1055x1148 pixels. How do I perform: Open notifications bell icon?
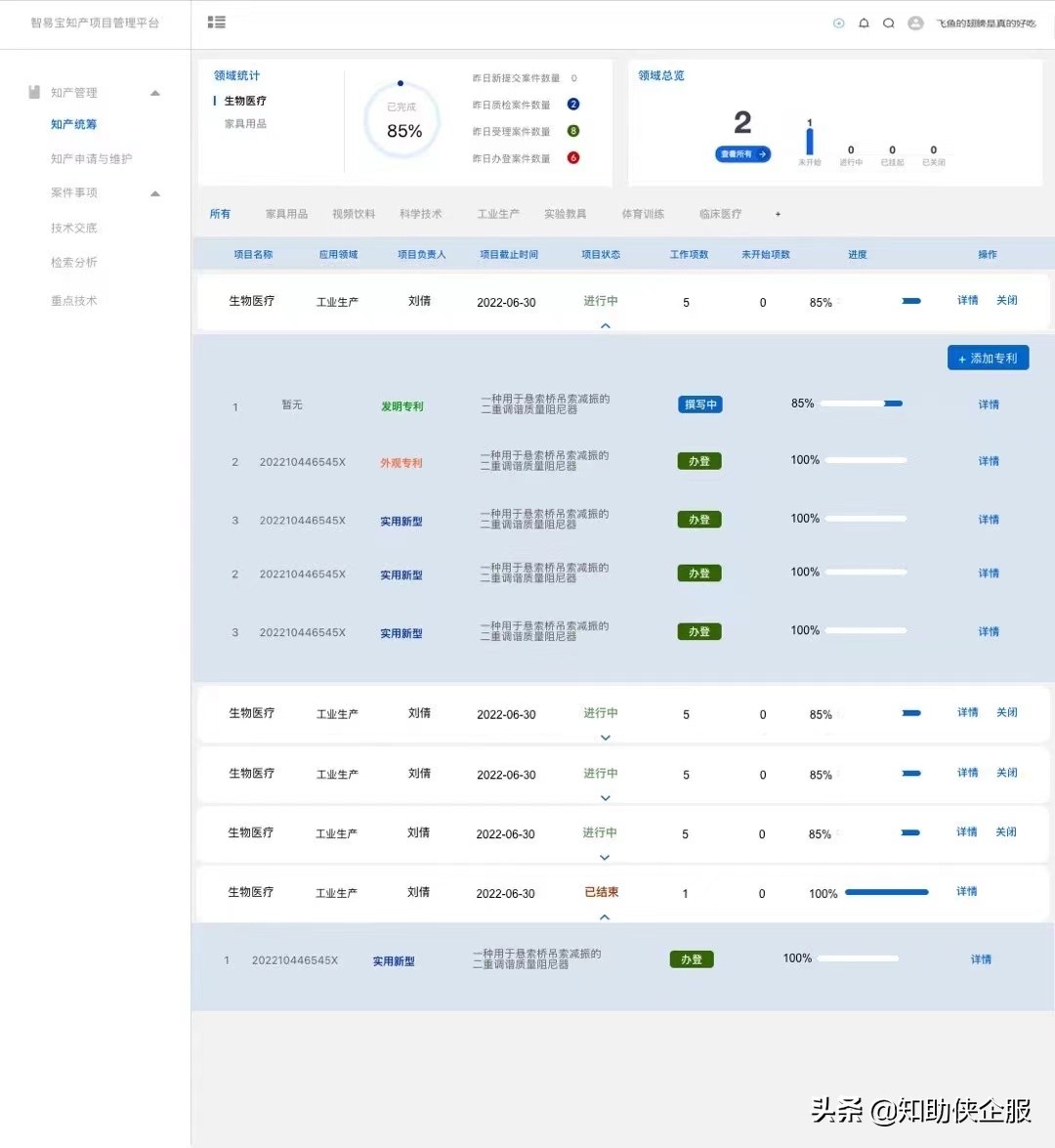864,23
